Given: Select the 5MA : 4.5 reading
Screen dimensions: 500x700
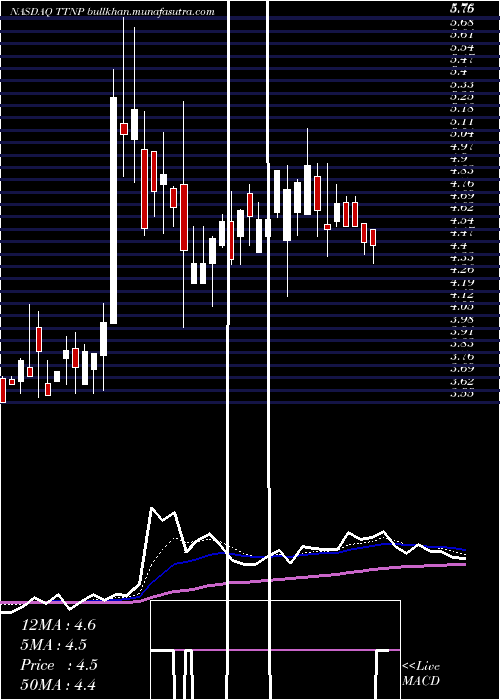Looking at the screenshot, I should (x=54, y=645).
